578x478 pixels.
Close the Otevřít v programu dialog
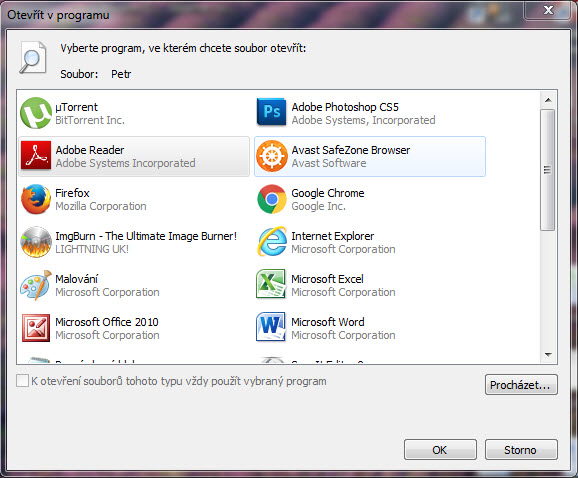[x=548, y=10]
